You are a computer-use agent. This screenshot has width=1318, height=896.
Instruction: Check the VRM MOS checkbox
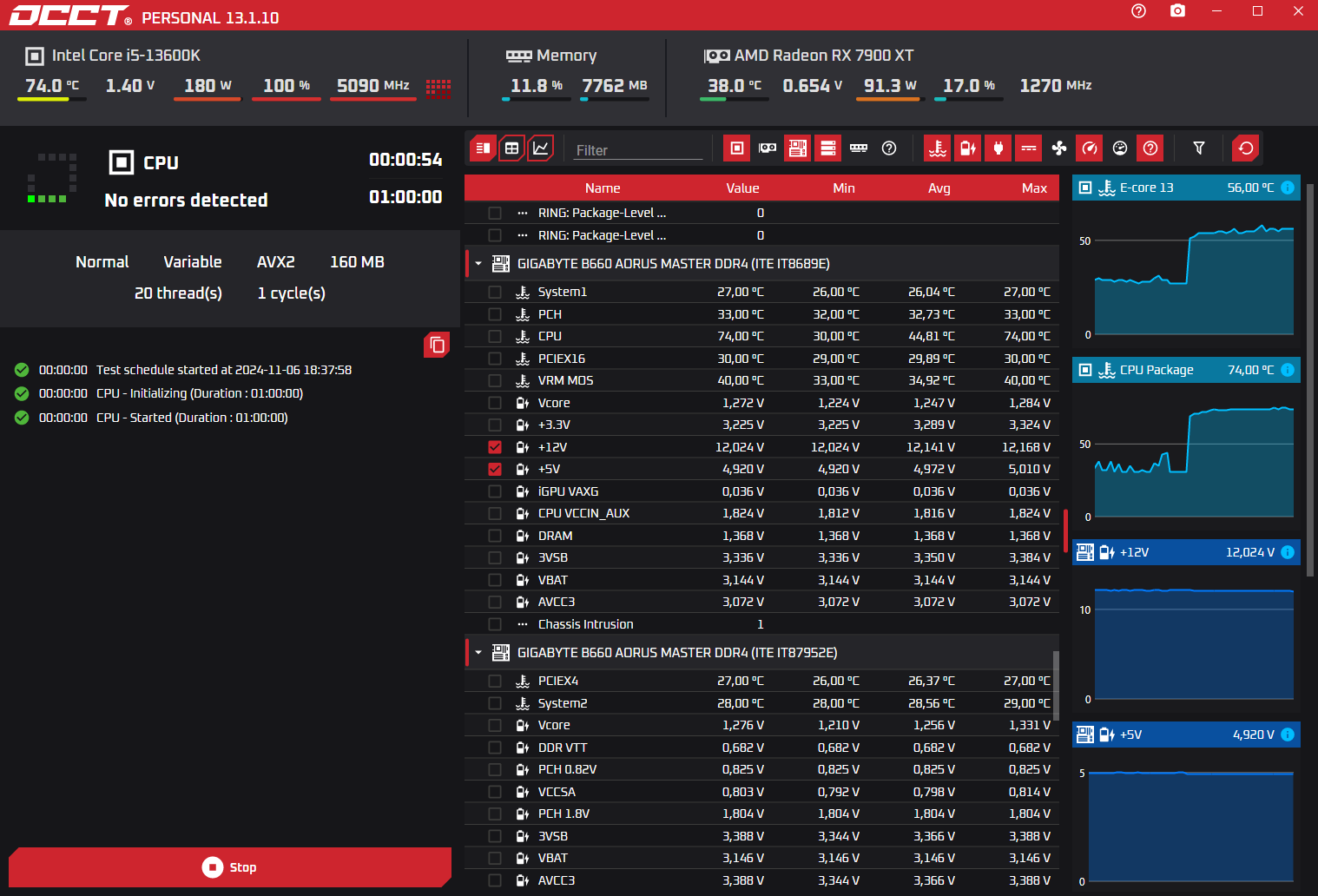[495, 380]
